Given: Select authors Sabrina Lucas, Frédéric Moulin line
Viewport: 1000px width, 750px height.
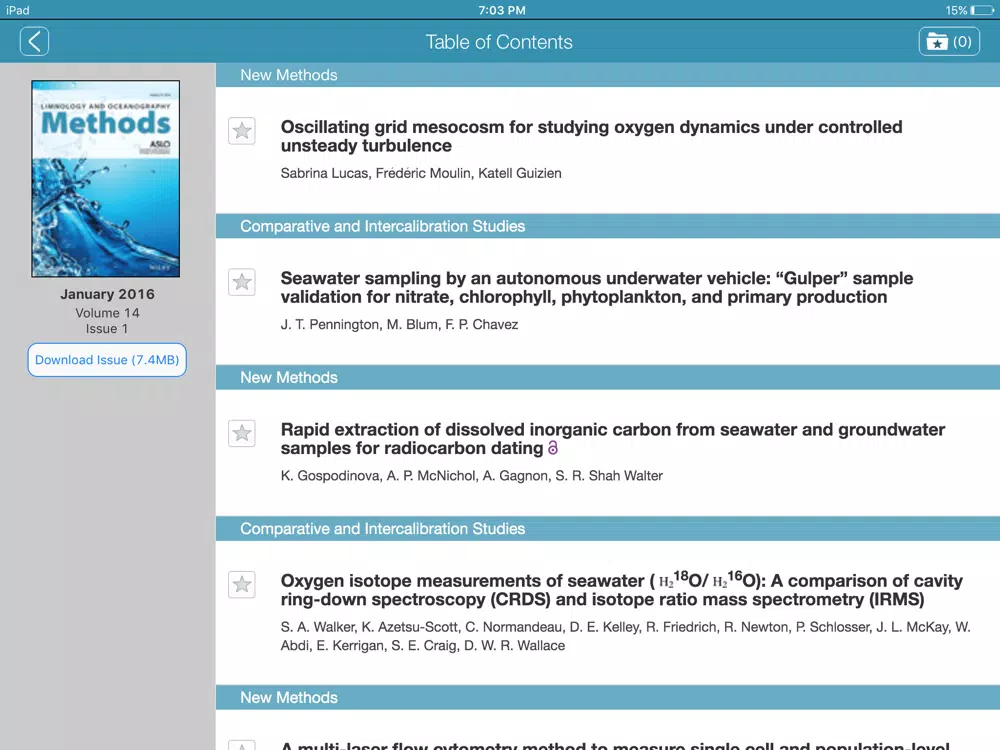Looking at the screenshot, I should point(421,173).
